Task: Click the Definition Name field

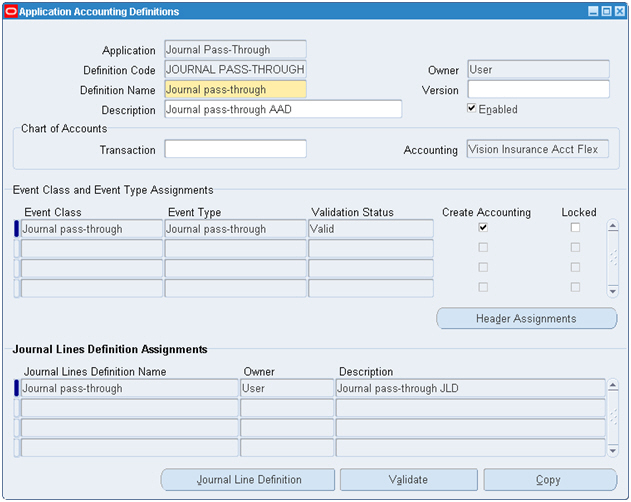Action: [235, 89]
